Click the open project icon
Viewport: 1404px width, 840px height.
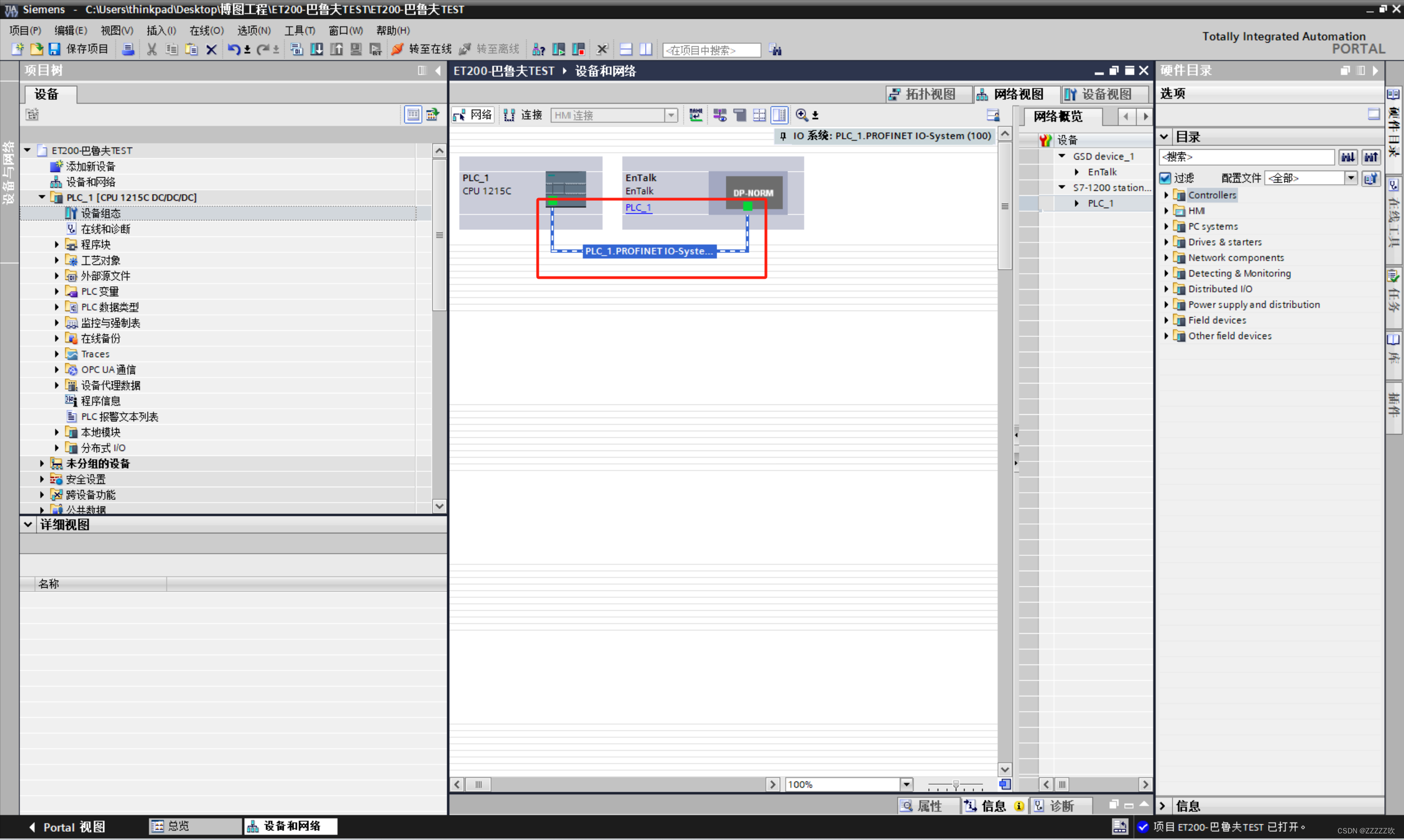coord(36,50)
